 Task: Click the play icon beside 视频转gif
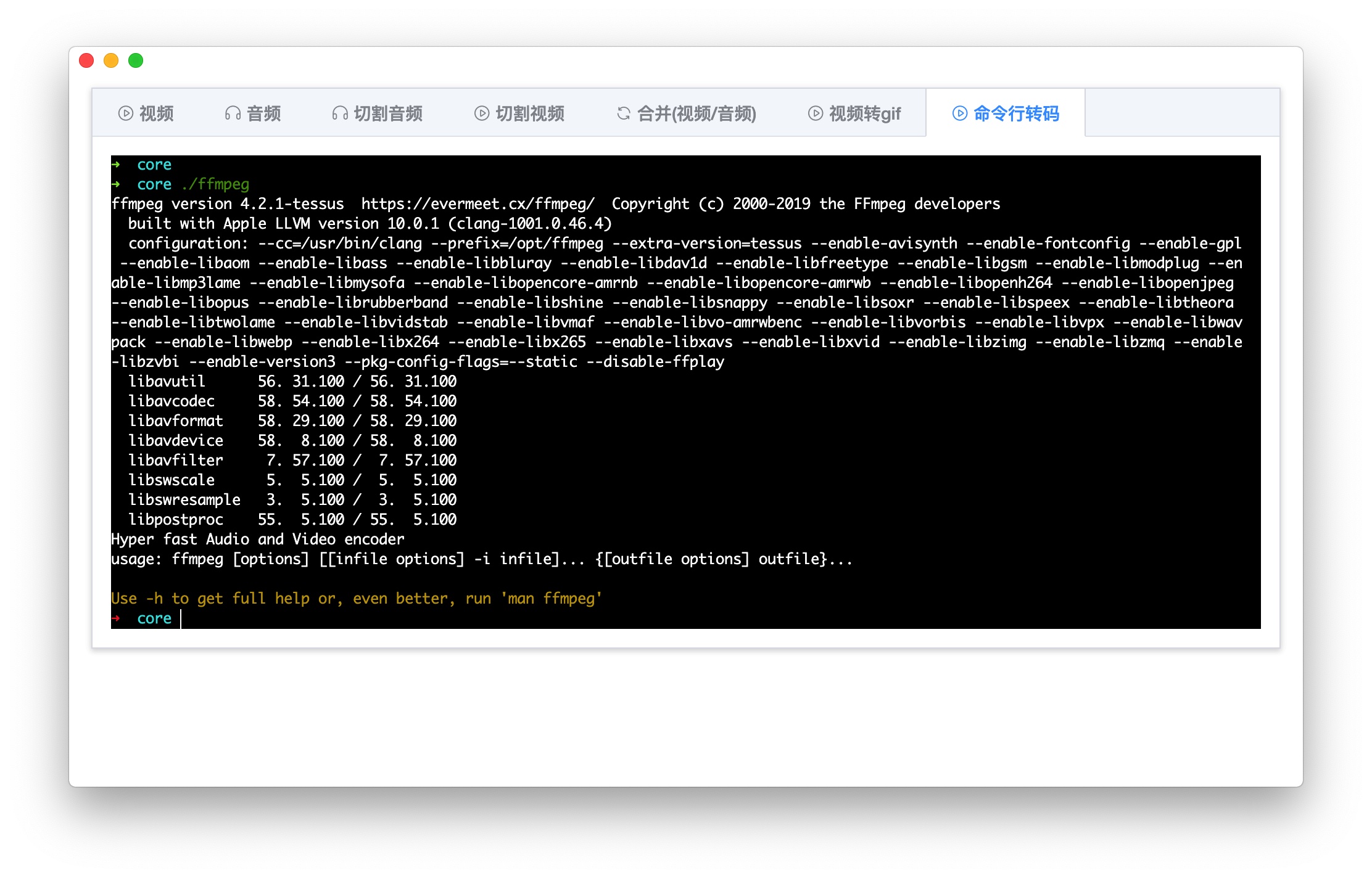coord(816,113)
